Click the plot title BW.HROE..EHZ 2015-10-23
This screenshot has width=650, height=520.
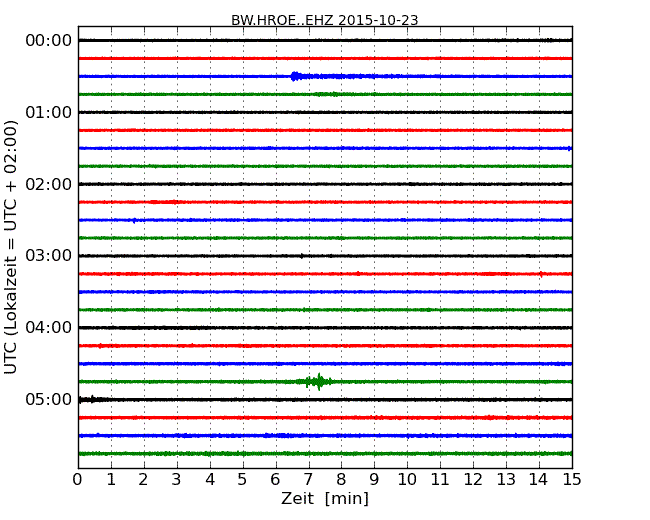coord(325,20)
